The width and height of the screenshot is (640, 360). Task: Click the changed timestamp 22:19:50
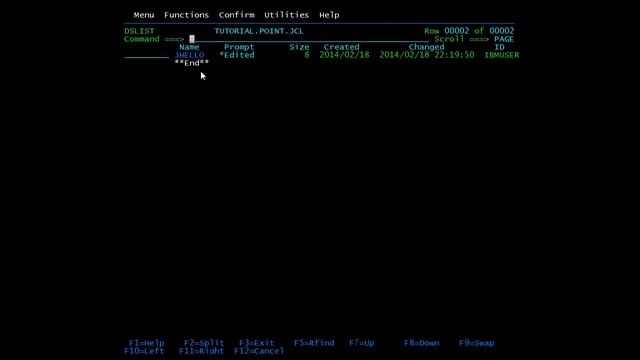(x=454, y=55)
